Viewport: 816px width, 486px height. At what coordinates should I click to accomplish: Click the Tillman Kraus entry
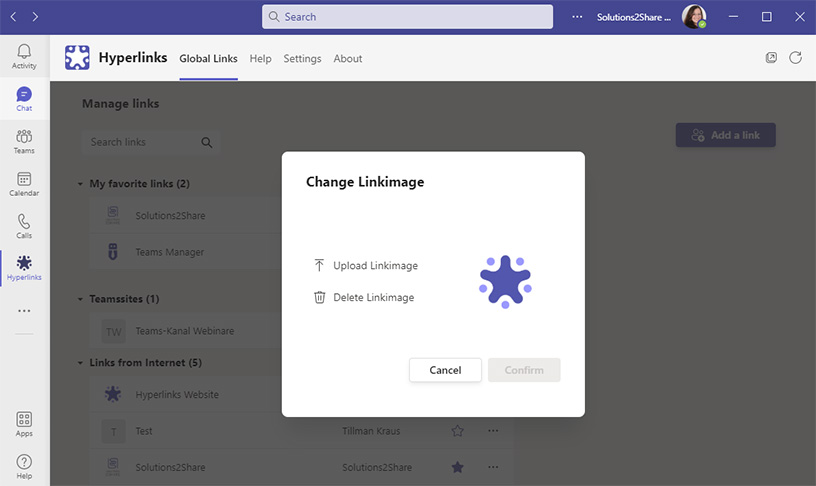371,431
